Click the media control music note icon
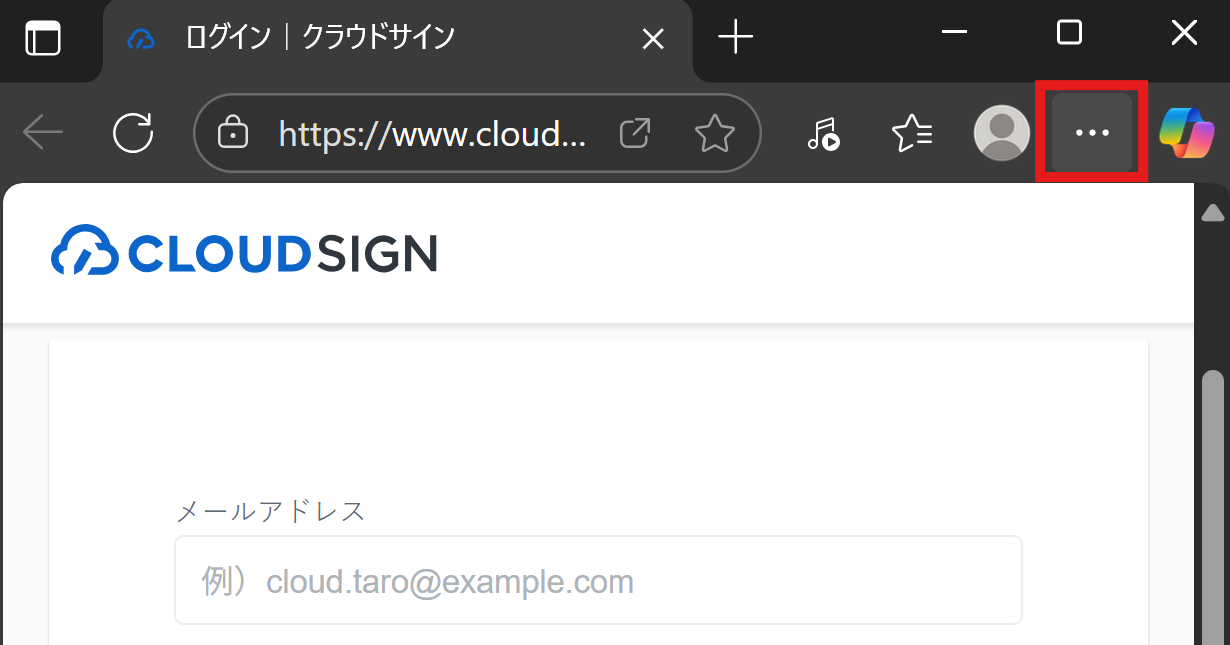 [823, 133]
